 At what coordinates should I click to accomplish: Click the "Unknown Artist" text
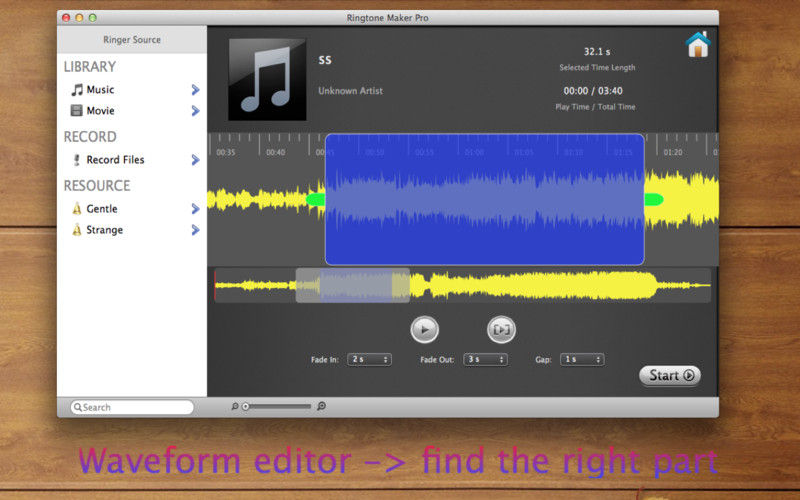pyautogui.click(x=351, y=91)
